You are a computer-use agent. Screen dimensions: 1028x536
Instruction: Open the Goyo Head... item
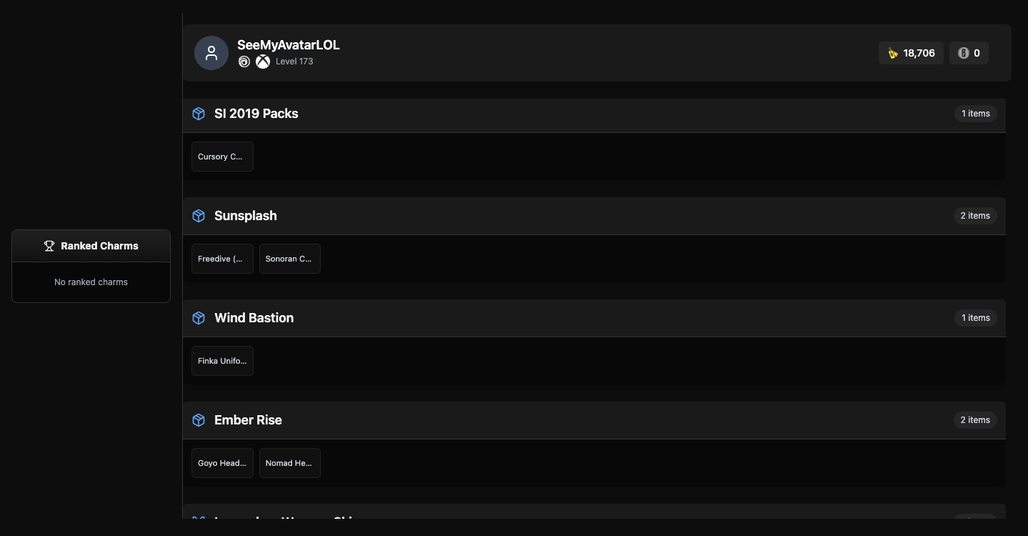(x=222, y=463)
